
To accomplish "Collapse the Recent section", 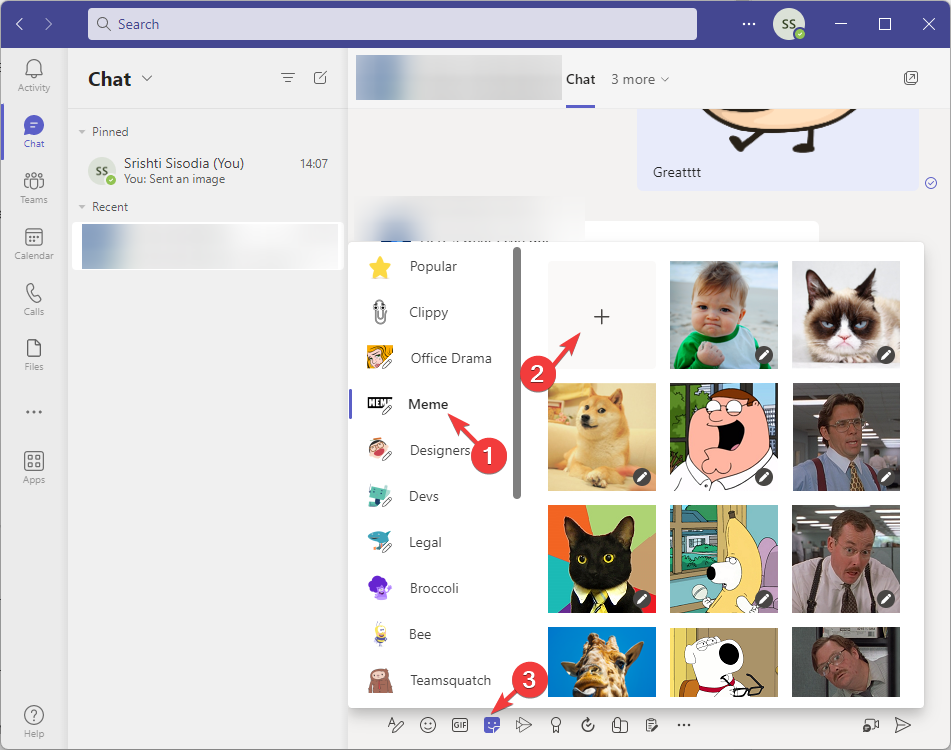I will 82,207.
